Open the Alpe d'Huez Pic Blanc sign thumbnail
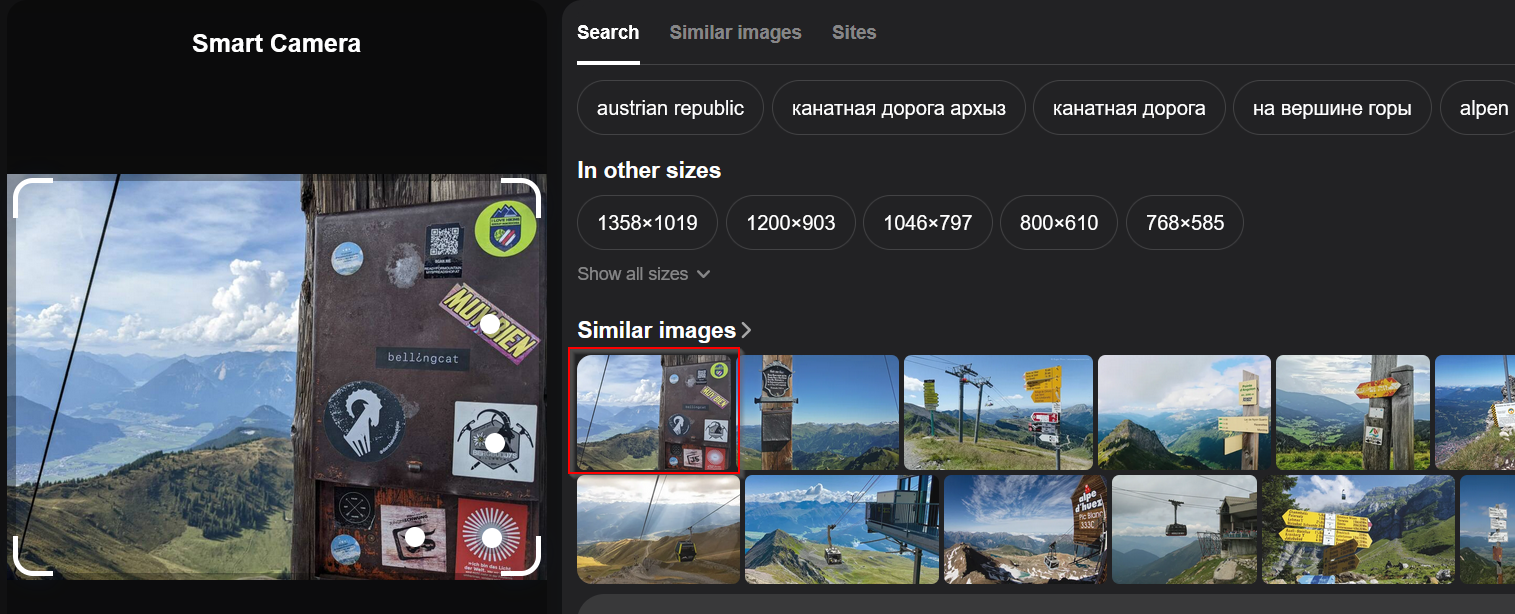The height and width of the screenshot is (614, 1515). (1025, 529)
